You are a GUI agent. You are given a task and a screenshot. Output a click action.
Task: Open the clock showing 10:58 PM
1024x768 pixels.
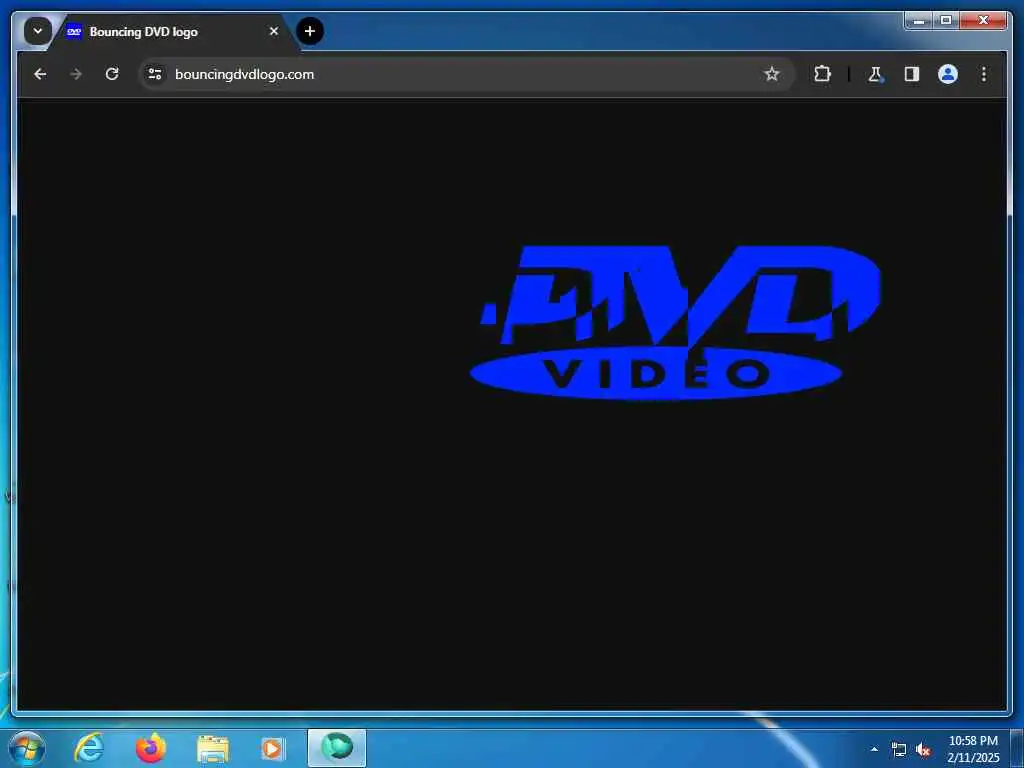(x=973, y=749)
